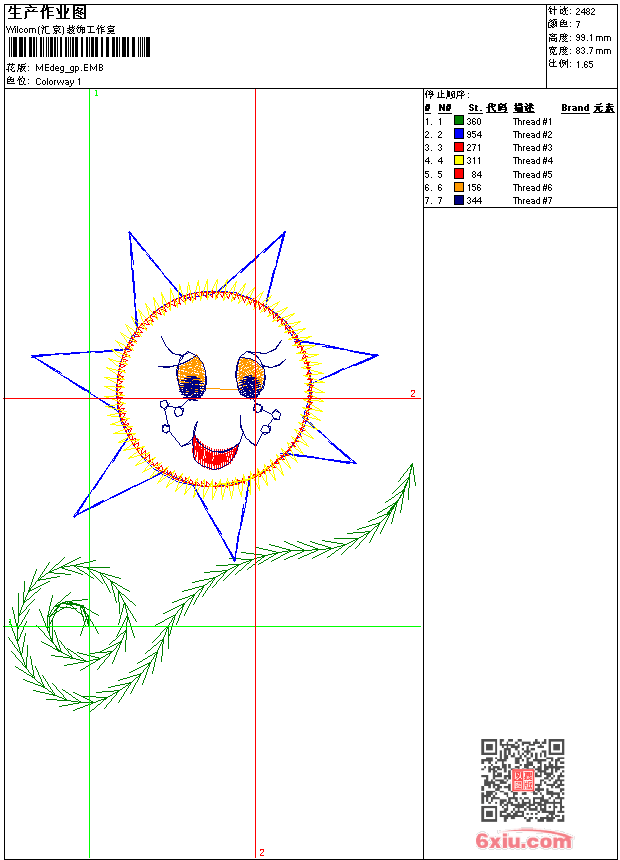620x860 pixels.
Task: Click the MEdeg_gp.EMB file name
Action: point(68,68)
